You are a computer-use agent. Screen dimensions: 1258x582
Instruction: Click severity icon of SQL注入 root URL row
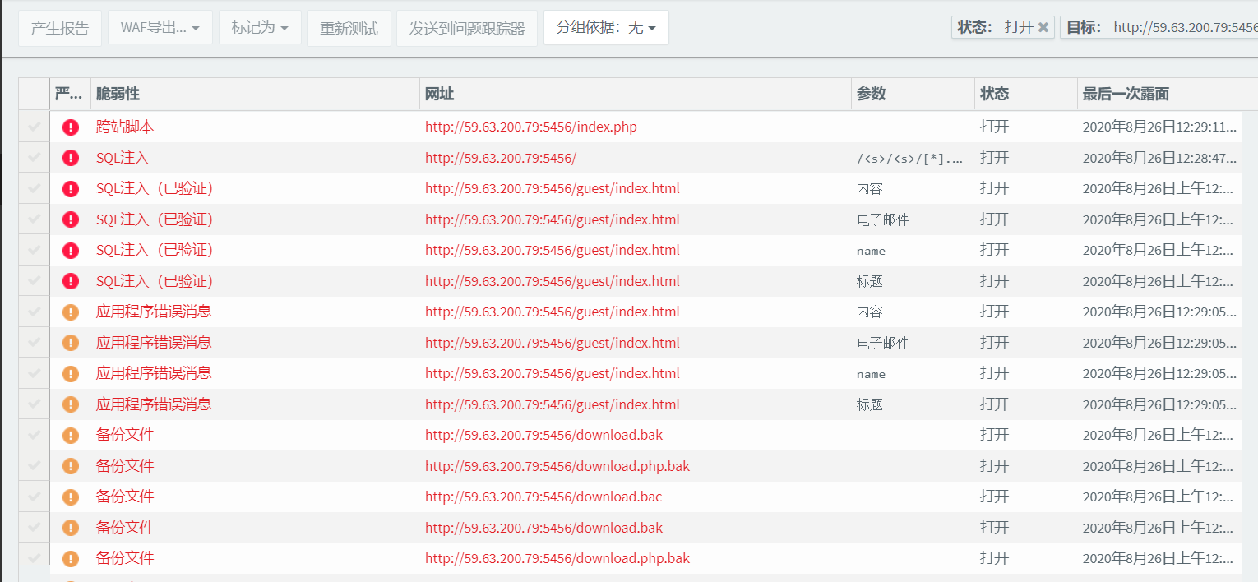70,158
